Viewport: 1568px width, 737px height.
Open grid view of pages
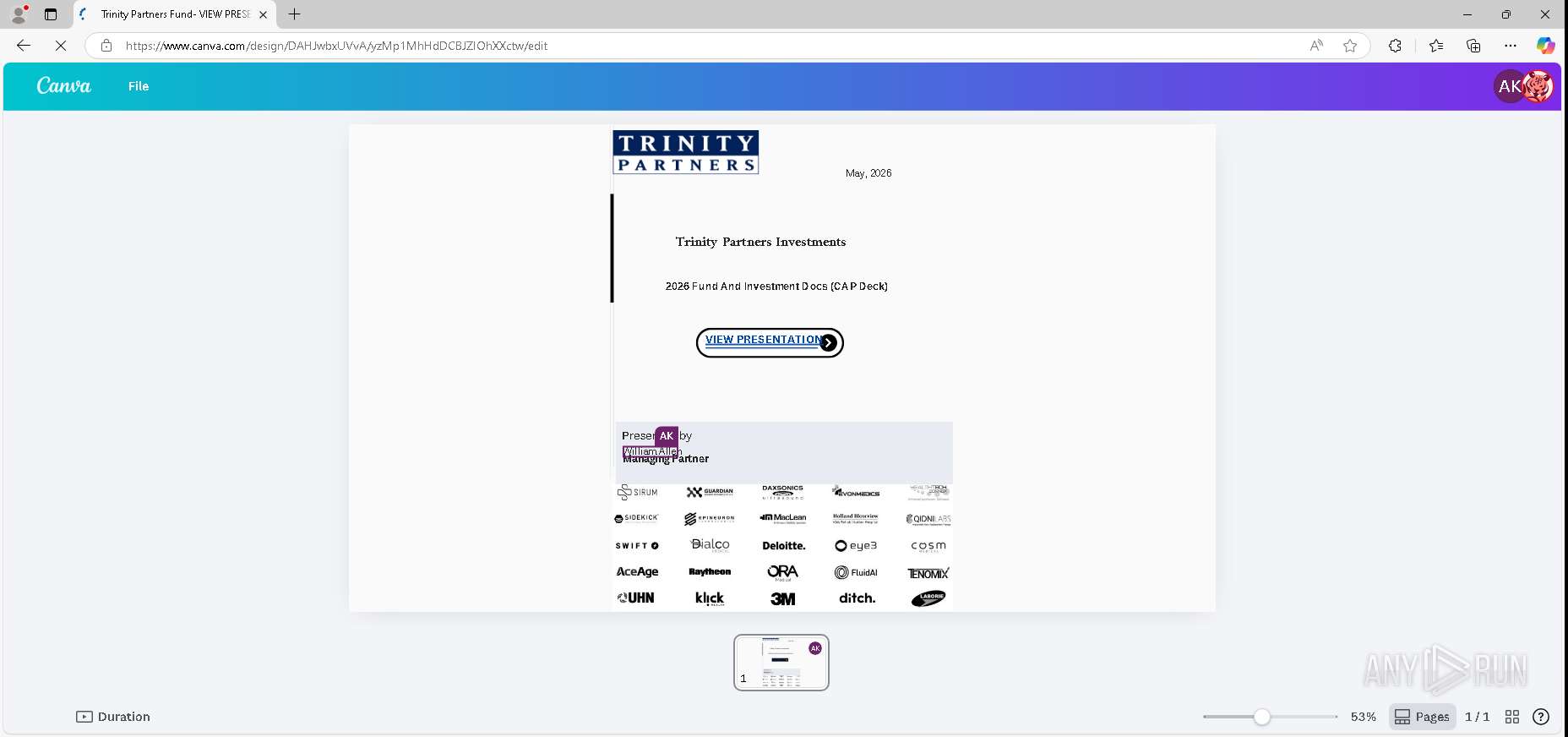coord(1512,717)
